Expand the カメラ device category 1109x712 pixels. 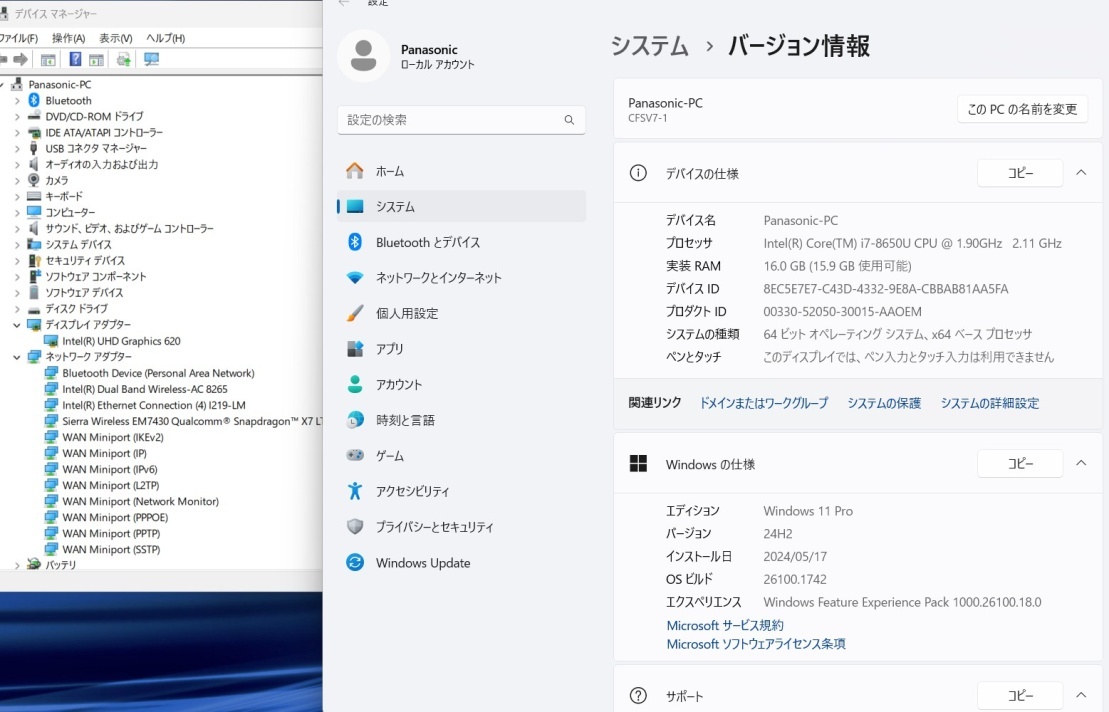click(17, 181)
